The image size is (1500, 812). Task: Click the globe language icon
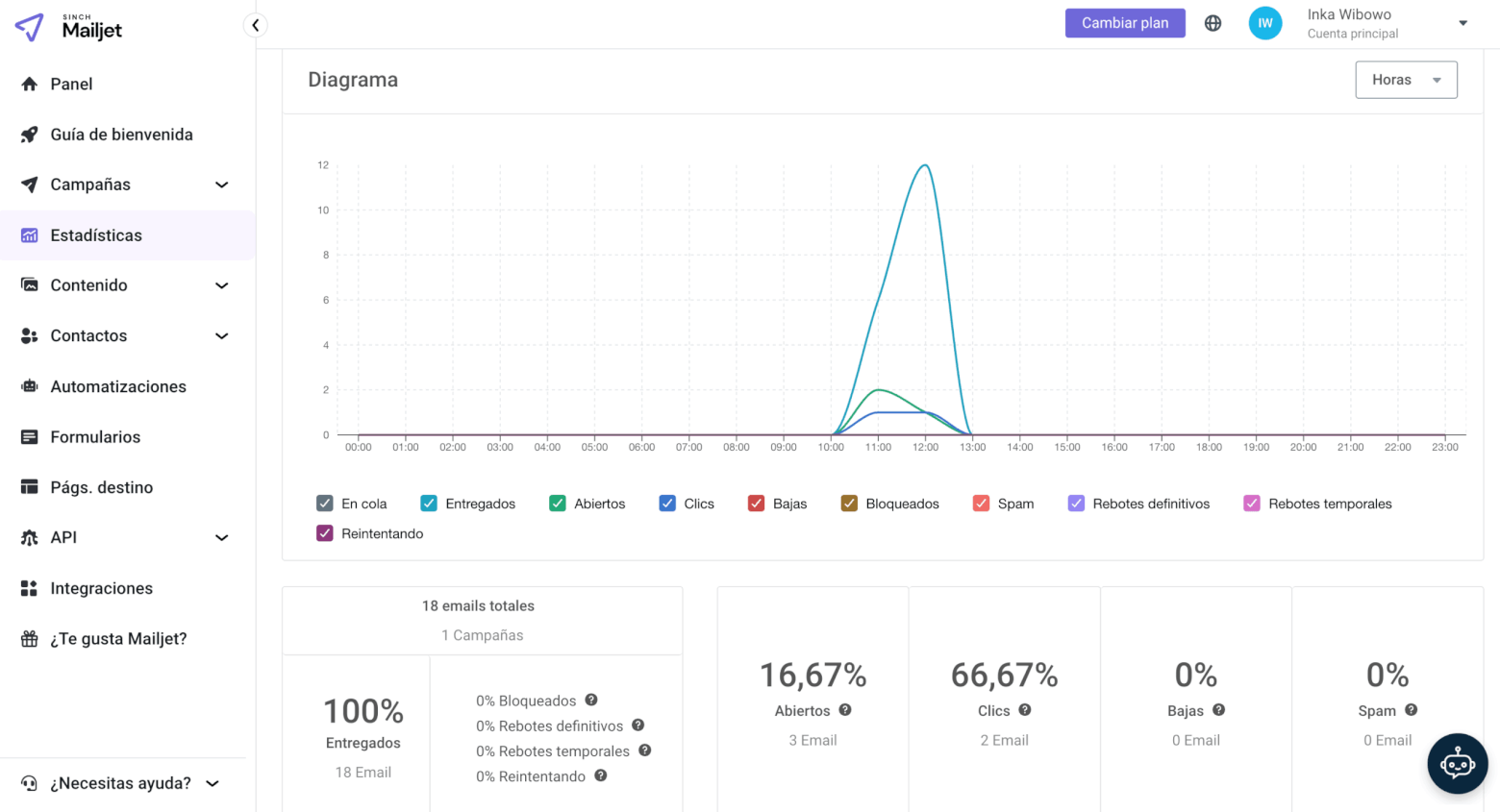1212,23
